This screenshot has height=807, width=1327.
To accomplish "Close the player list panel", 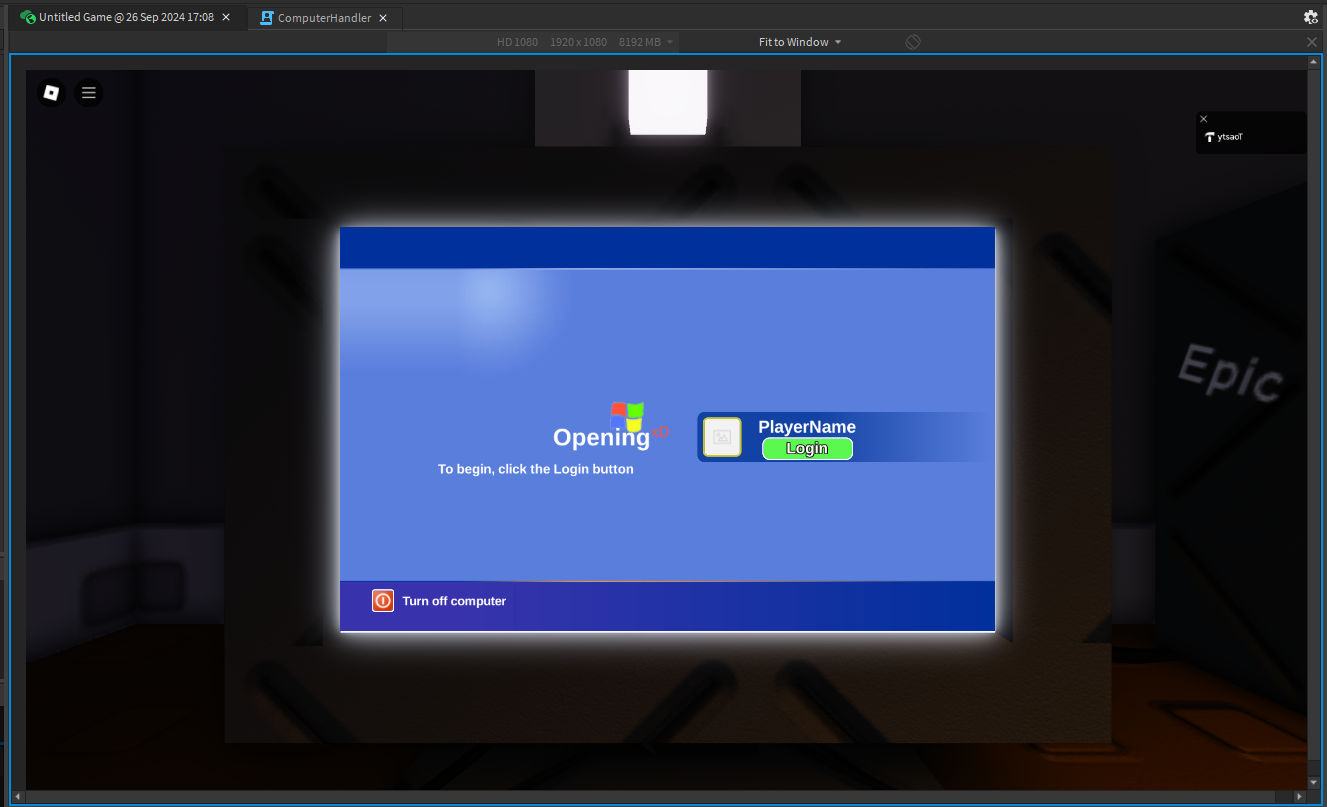I will click(1204, 119).
